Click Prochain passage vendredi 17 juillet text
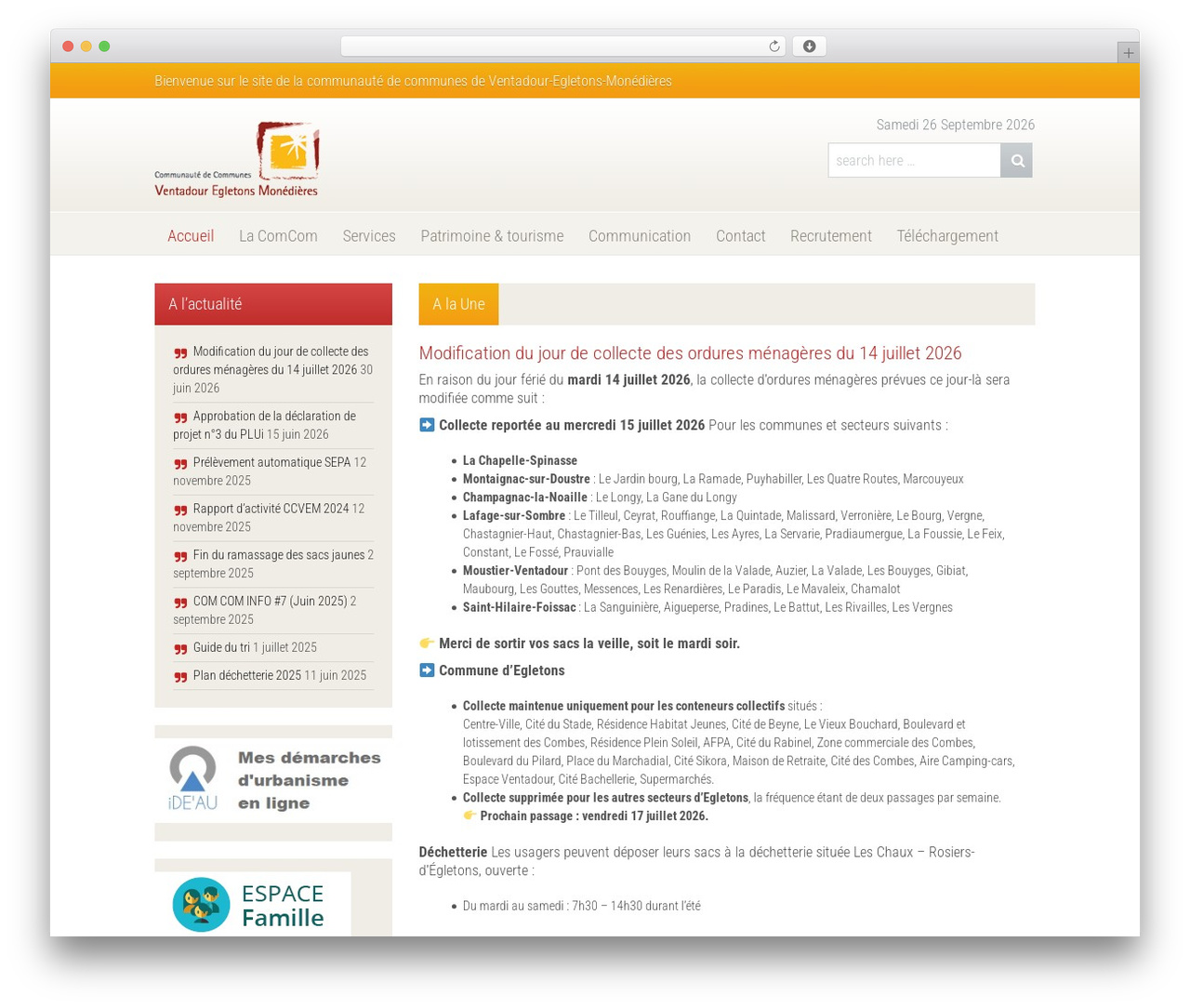The width and height of the screenshot is (1190, 1008). [594, 816]
